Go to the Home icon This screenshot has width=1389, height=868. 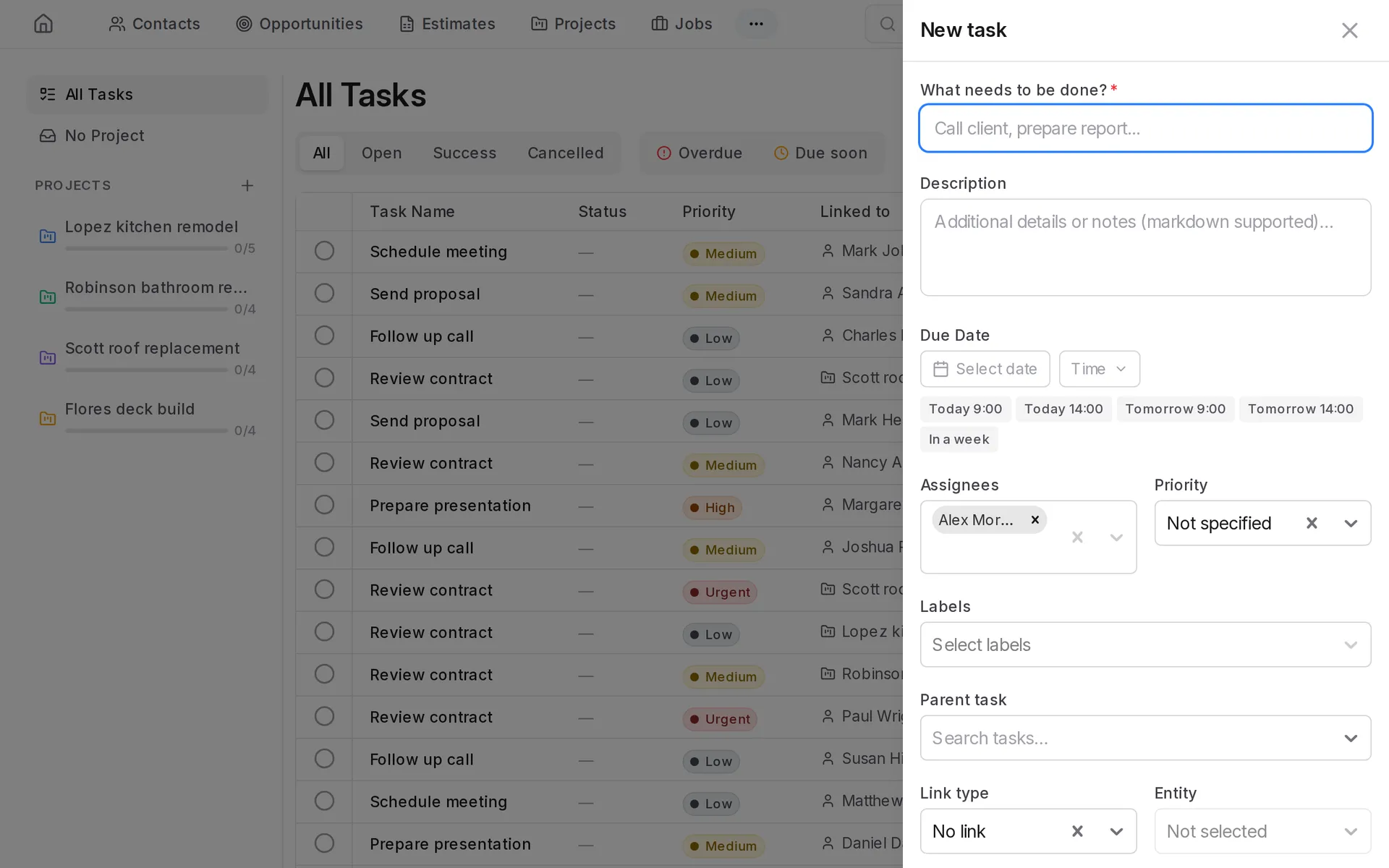coord(43,24)
